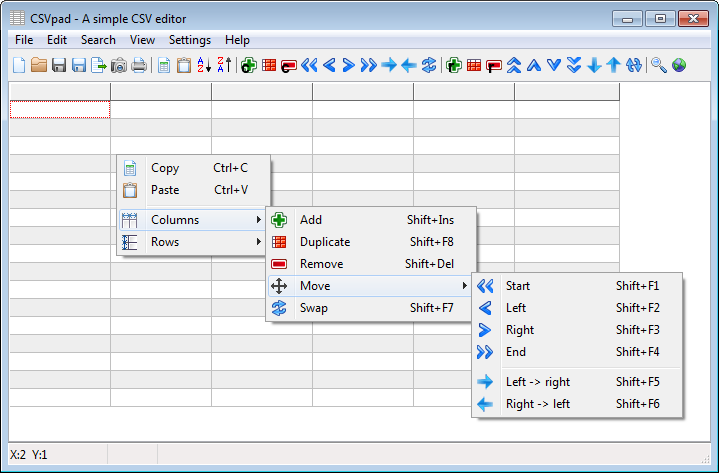The width and height of the screenshot is (719, 473).
Task: Click the toolbar paste clipboard icon
Action: (x=184, y=66)
